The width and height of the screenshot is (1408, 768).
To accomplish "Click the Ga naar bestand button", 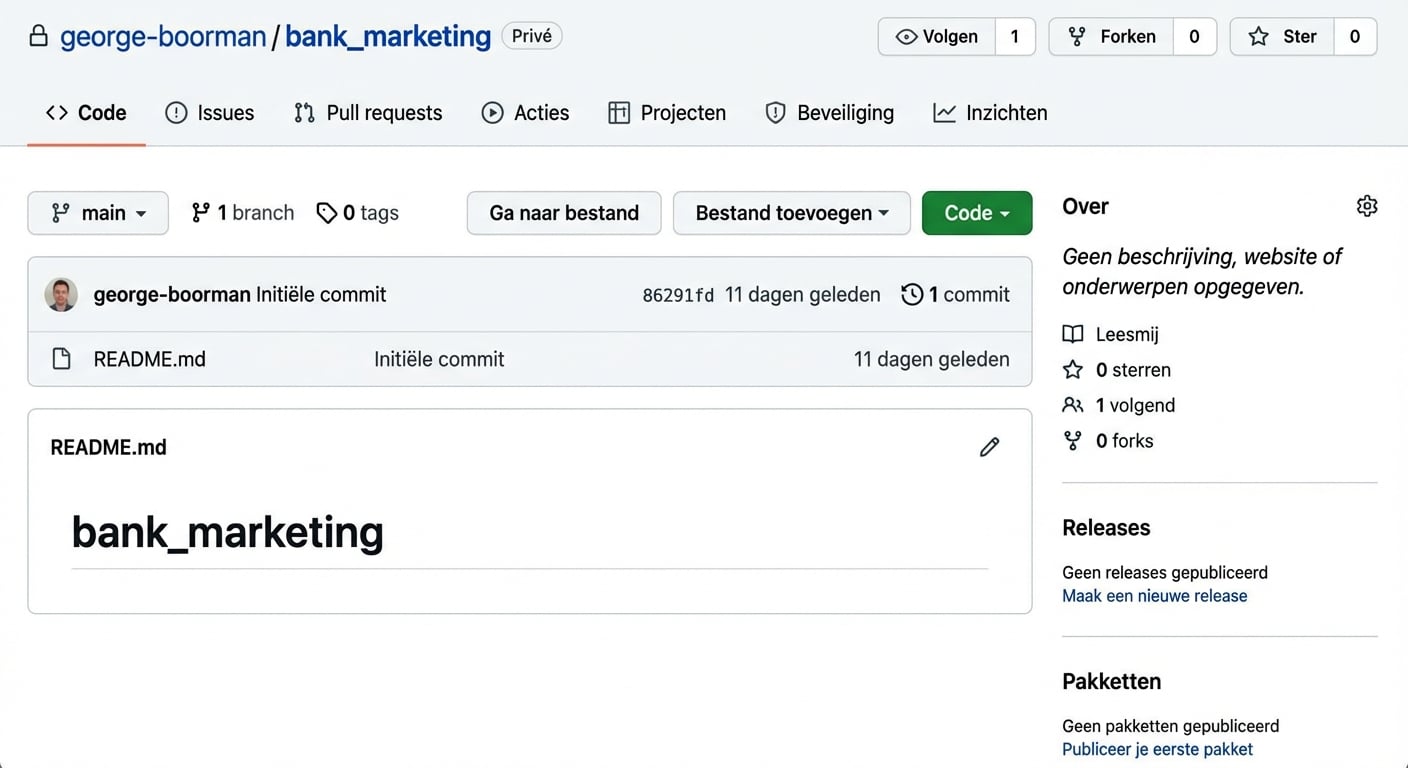I will tap(563, 212).
